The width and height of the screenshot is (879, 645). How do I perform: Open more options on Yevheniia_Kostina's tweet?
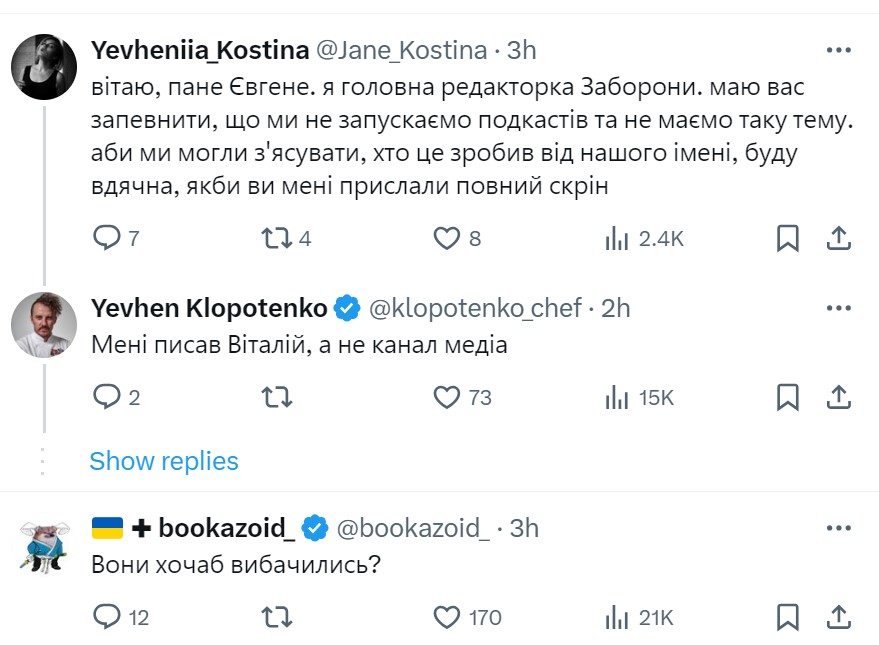click(x=838, y=50)
